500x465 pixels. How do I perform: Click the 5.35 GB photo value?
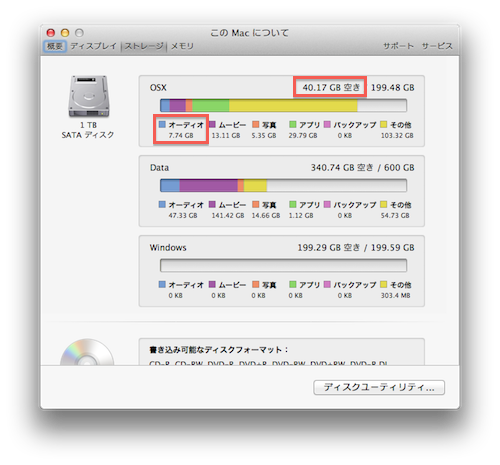(x=264, y=135)
